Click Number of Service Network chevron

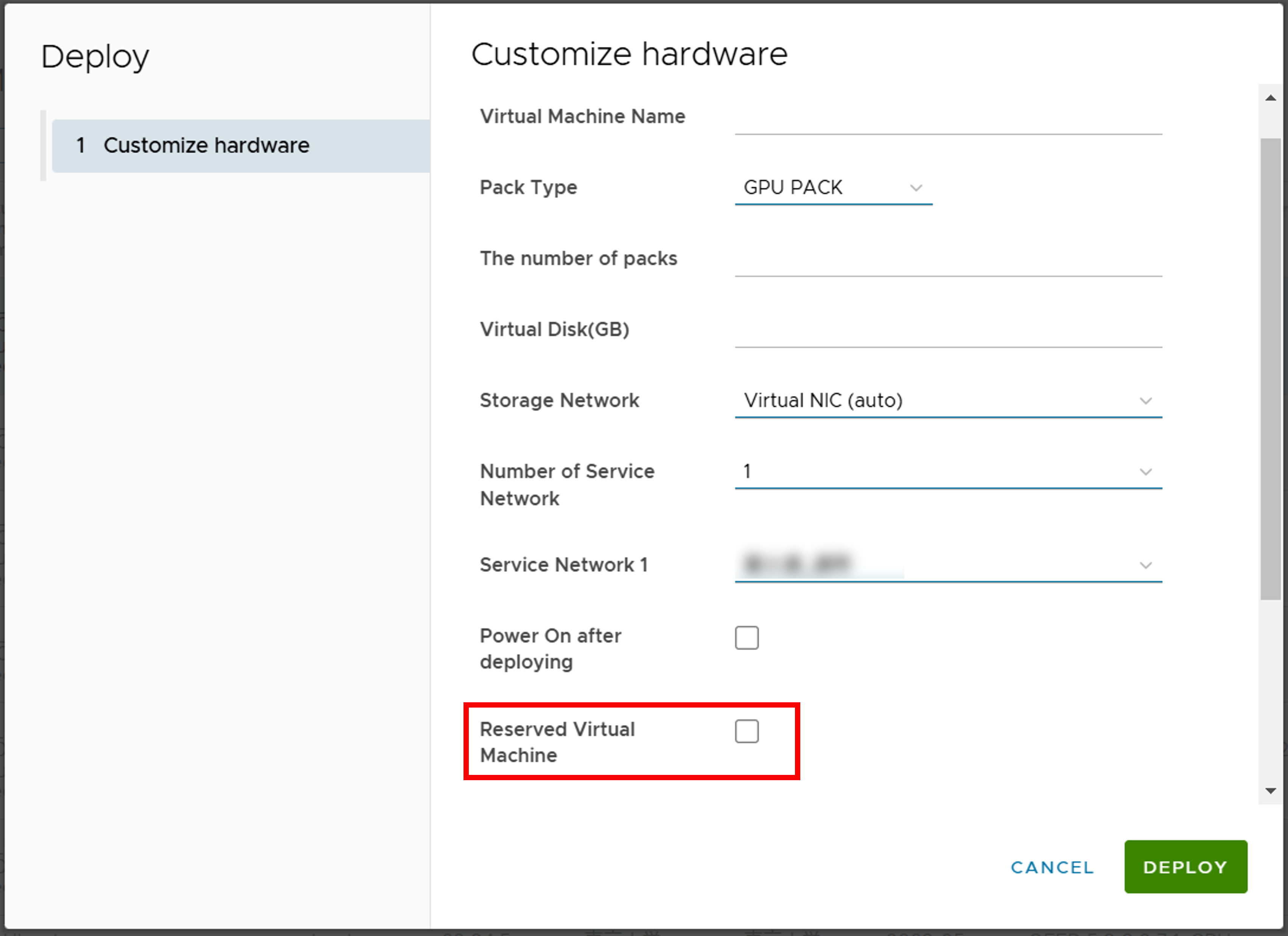(x=1145, y=472)
